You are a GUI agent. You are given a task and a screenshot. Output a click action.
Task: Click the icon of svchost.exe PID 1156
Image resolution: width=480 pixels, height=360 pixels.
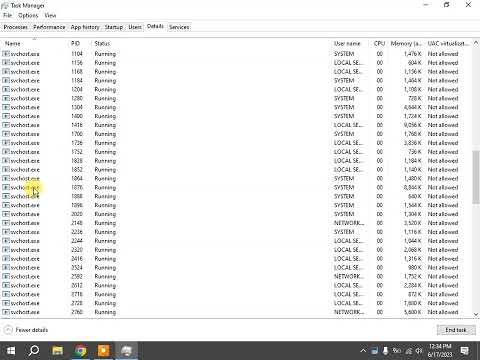point(6,63)
